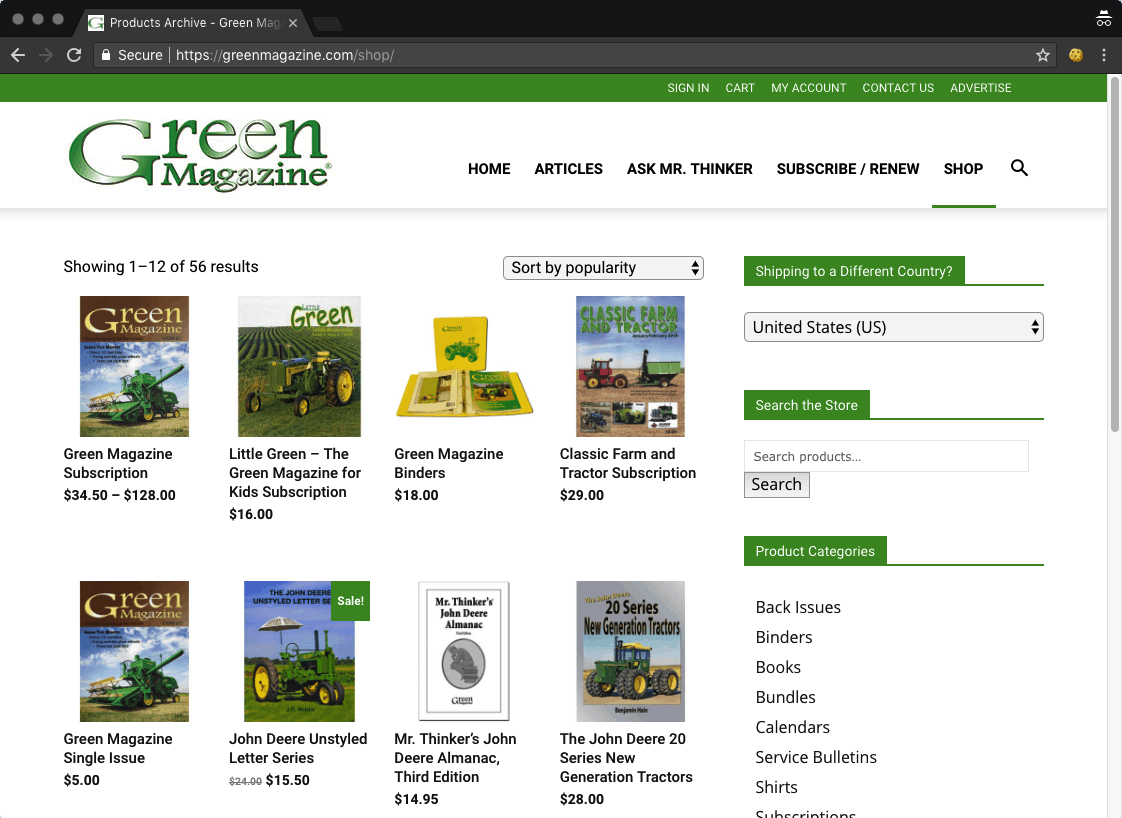Image resolution: width=1122 pixels, height=818 pixels.
Task: Go to HOME in the main menu
Action: [x=489, y=169]
